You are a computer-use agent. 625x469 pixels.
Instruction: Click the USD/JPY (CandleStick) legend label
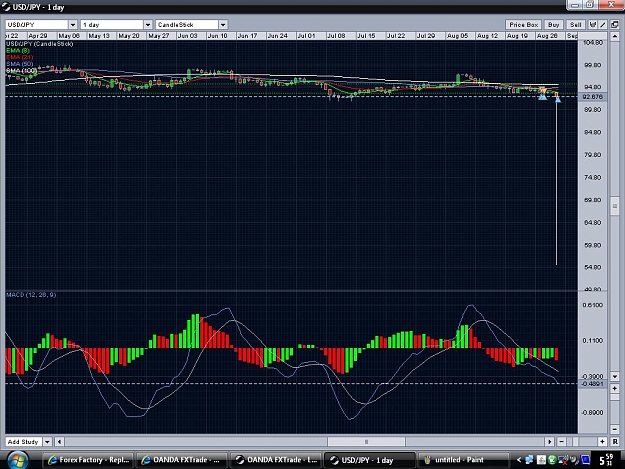point(39,44)
